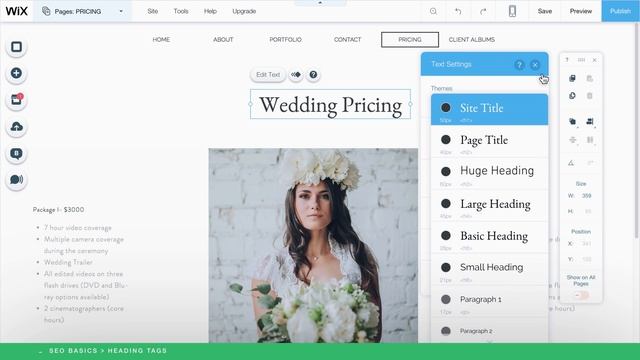Click the paste icon in editor toolbar
The height and width of the screenshot is (360, 640).
click(x=590, y=78)
